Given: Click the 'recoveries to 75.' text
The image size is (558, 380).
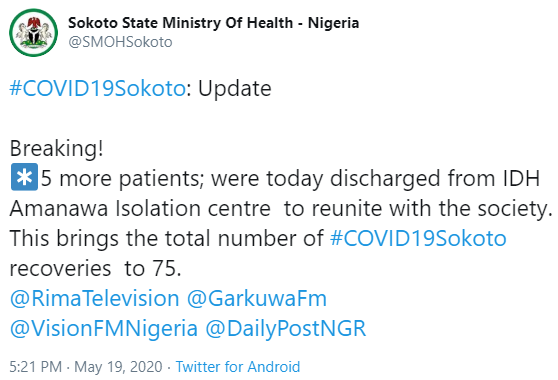Looking at the screenshot, I should pyautogui.click(x=95, y=268).
